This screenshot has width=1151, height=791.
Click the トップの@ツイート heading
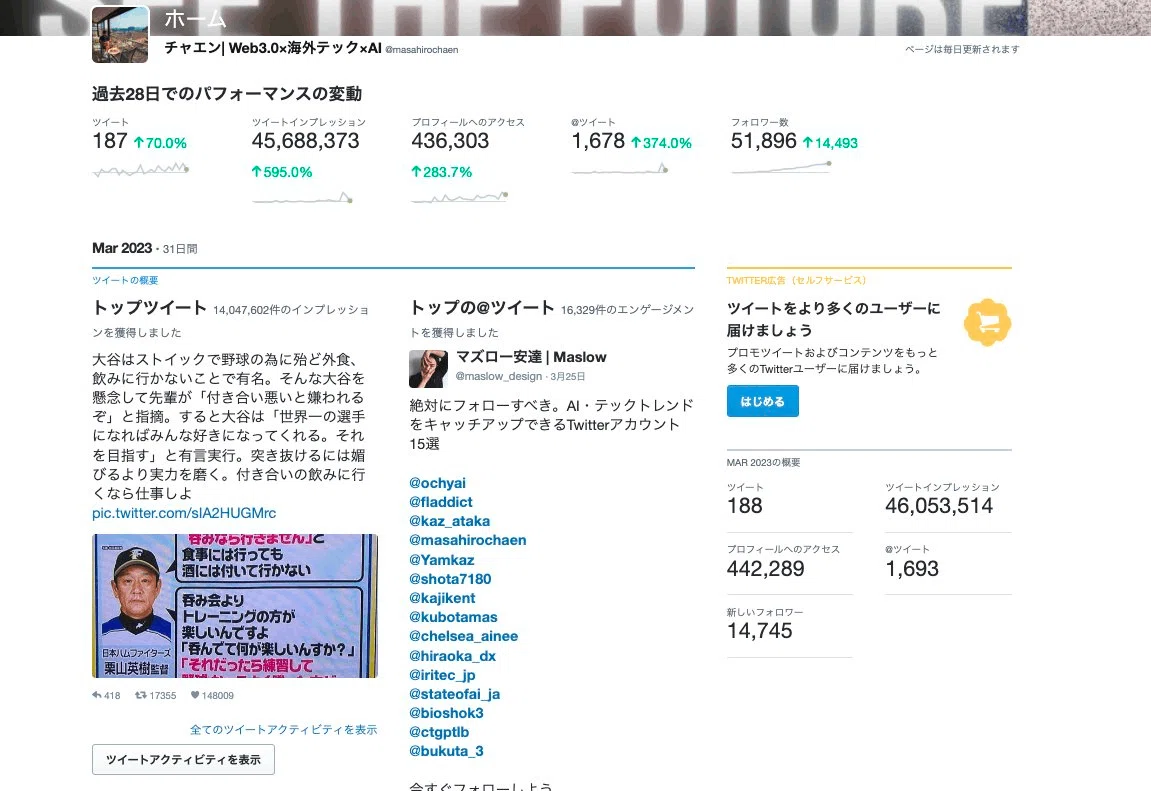tap(482, 307)
